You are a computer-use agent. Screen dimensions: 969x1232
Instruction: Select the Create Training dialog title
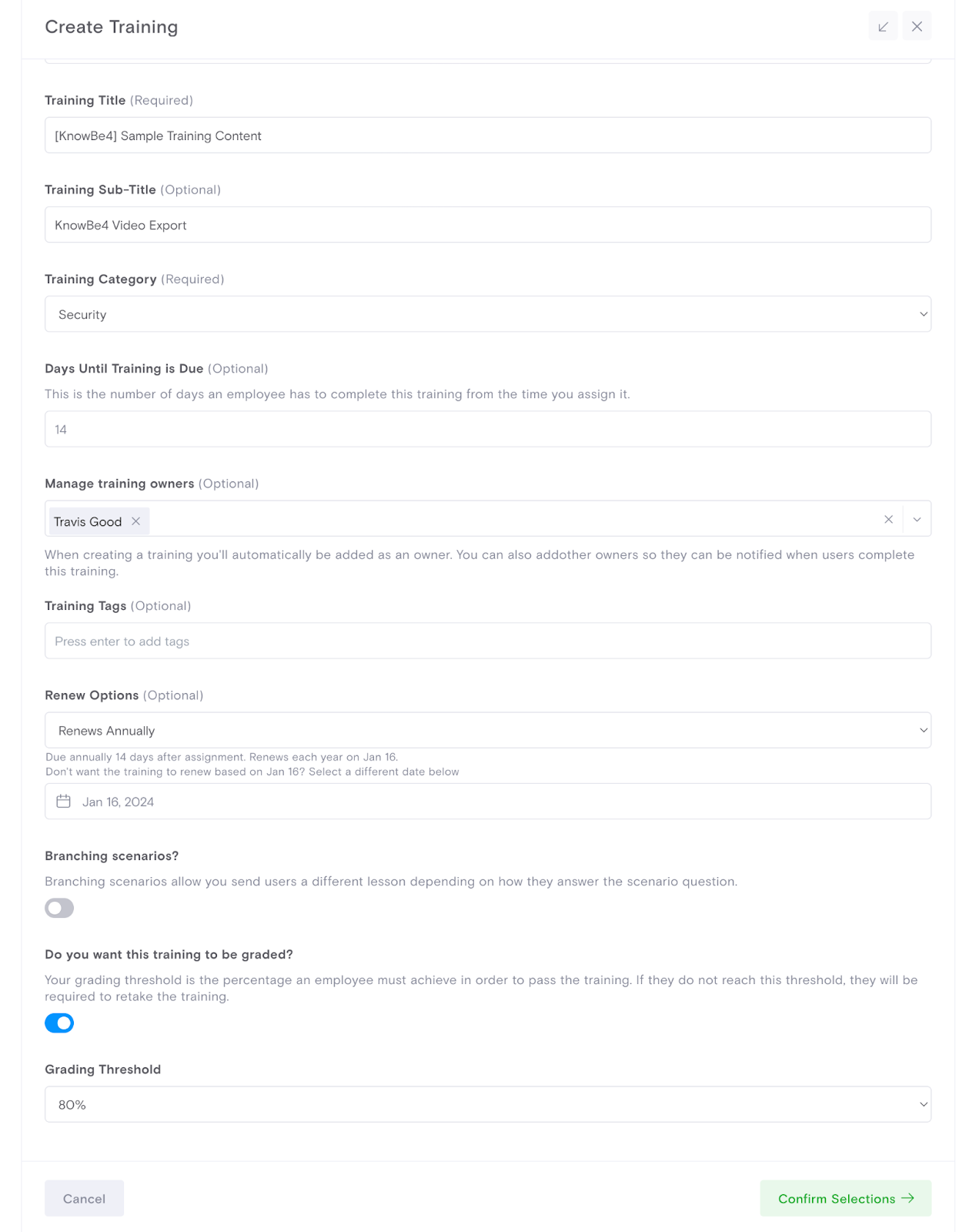[112, 26]
